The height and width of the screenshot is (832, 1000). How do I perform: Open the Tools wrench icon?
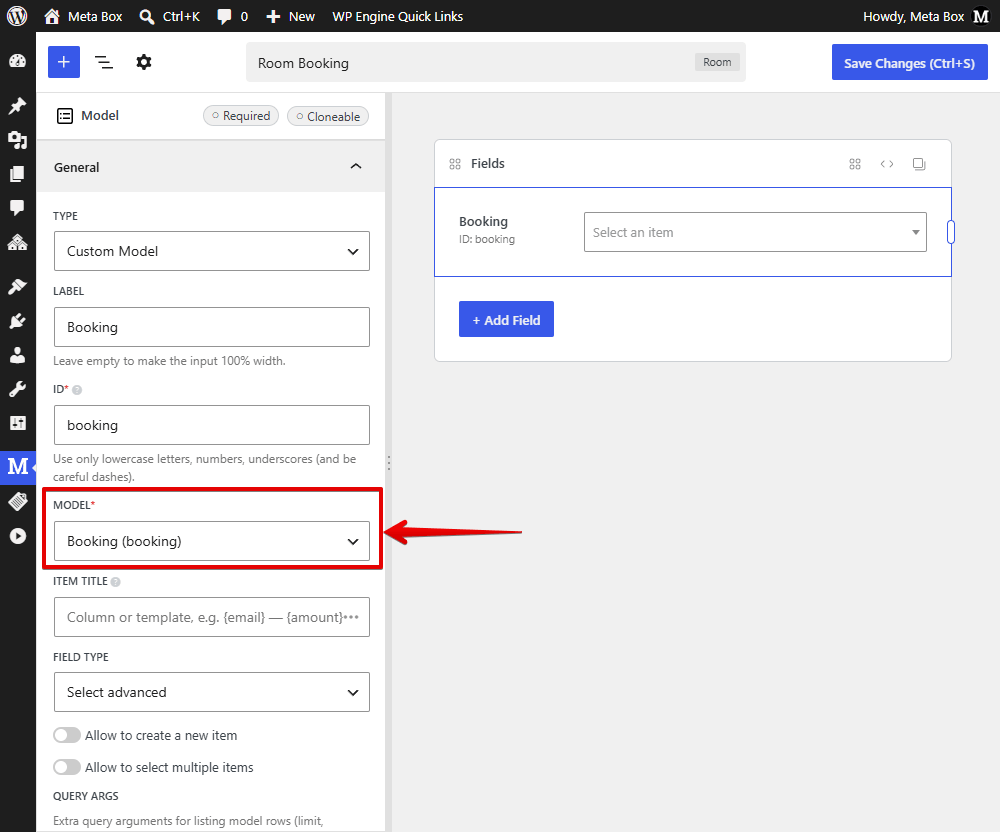[17, 389]
